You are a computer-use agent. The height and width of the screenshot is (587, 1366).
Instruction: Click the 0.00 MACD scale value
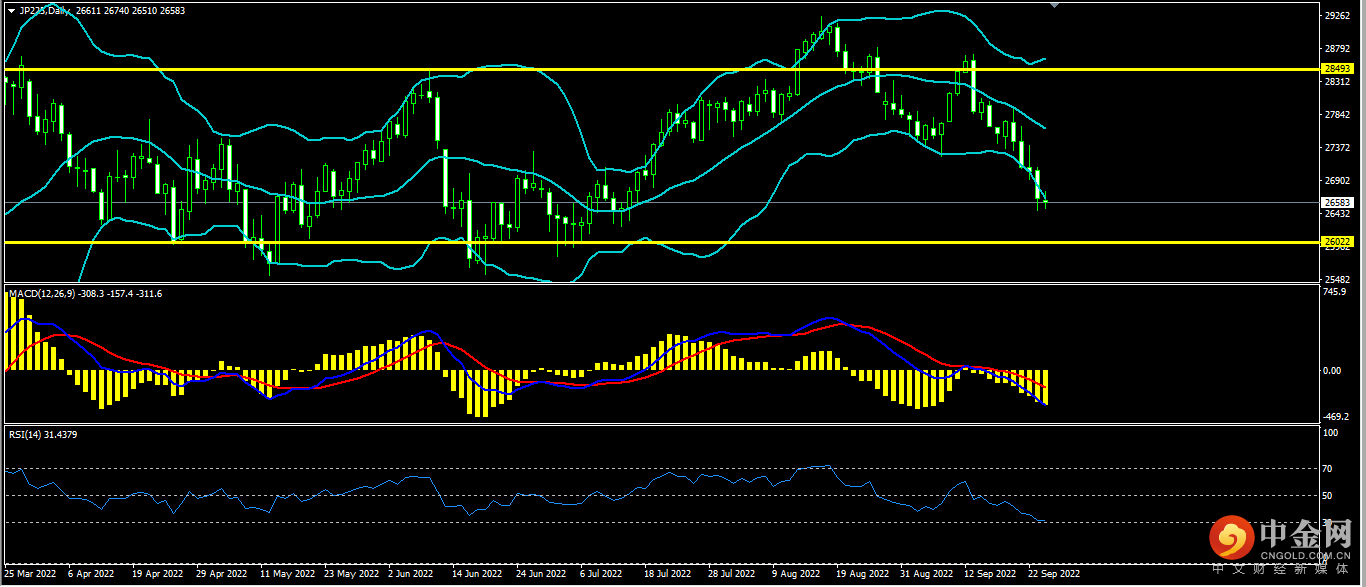tap(1333, 371)
